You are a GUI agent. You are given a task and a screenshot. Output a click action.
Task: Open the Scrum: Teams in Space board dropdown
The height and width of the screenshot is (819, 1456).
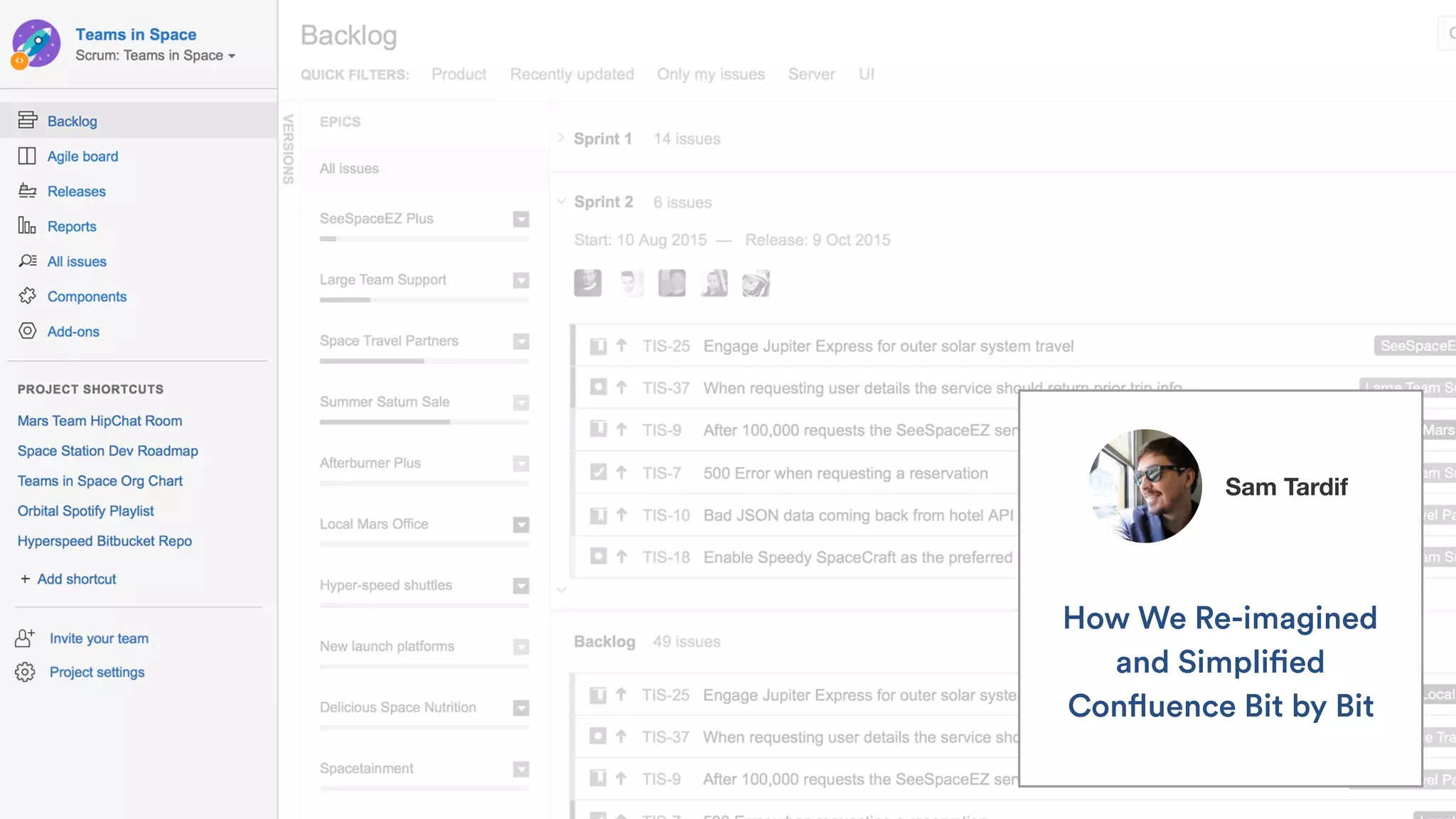click(x=156, y=55)
